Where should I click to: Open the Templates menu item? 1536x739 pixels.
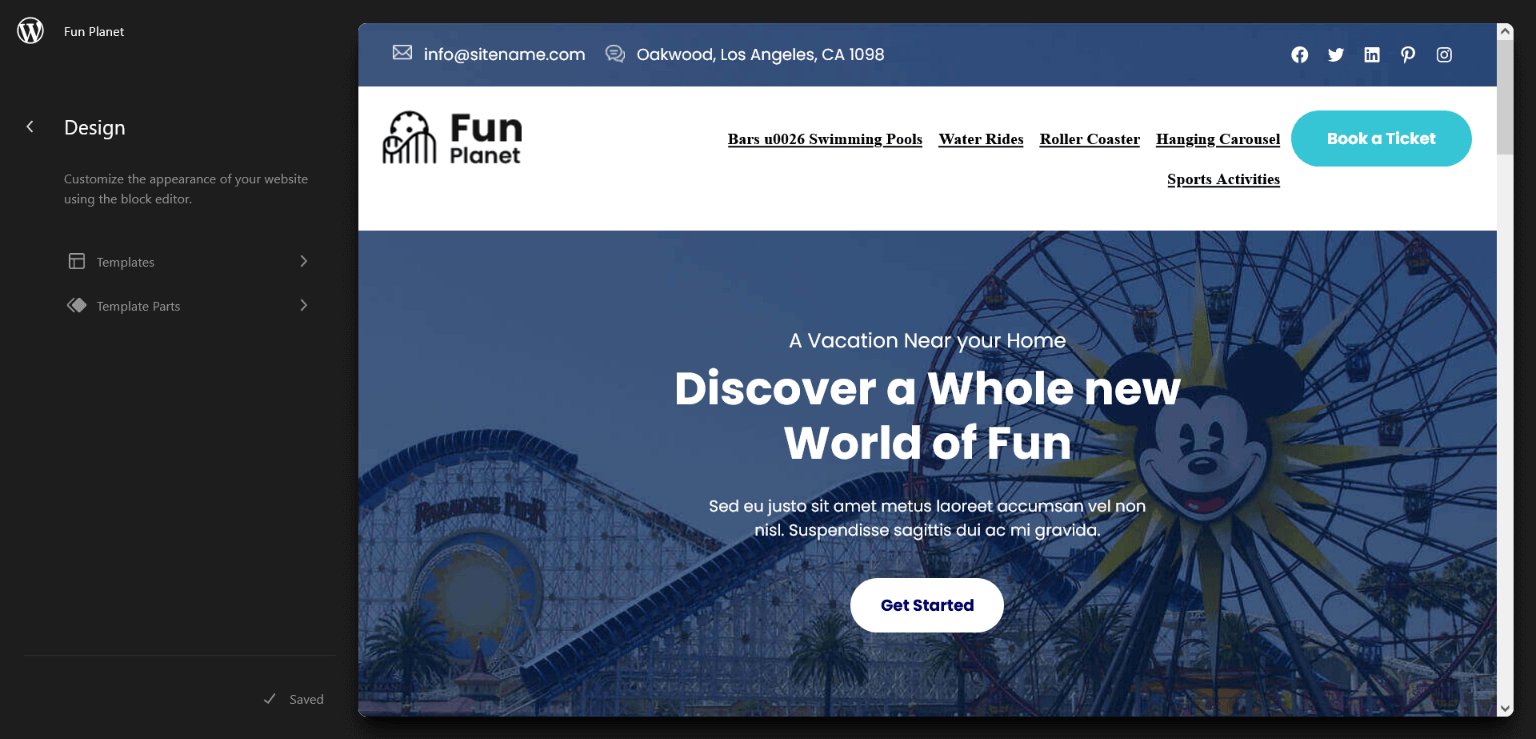[188, 261]
